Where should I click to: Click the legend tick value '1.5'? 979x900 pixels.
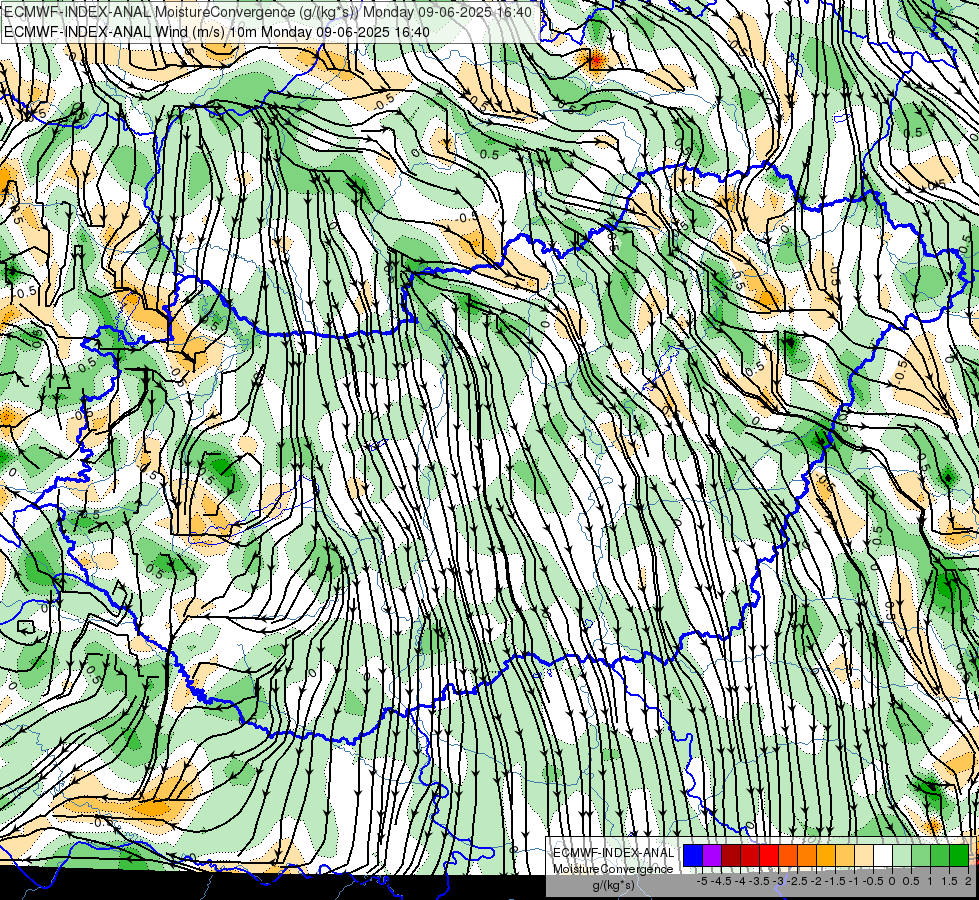tap(949, 881)
